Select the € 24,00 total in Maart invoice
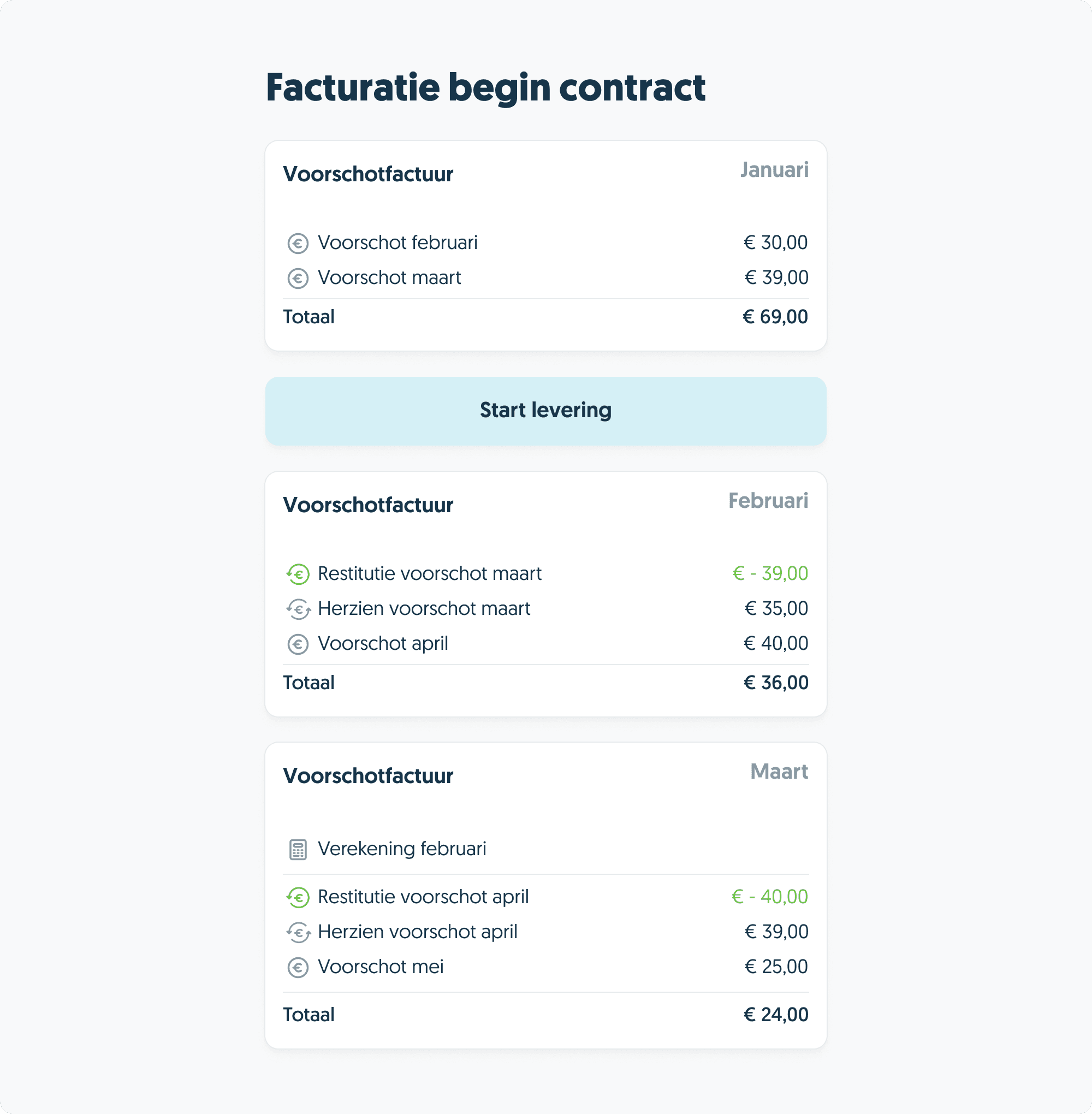Image resolution: width=1092 pixels, height=1114 pixels. pos(775,1015)
